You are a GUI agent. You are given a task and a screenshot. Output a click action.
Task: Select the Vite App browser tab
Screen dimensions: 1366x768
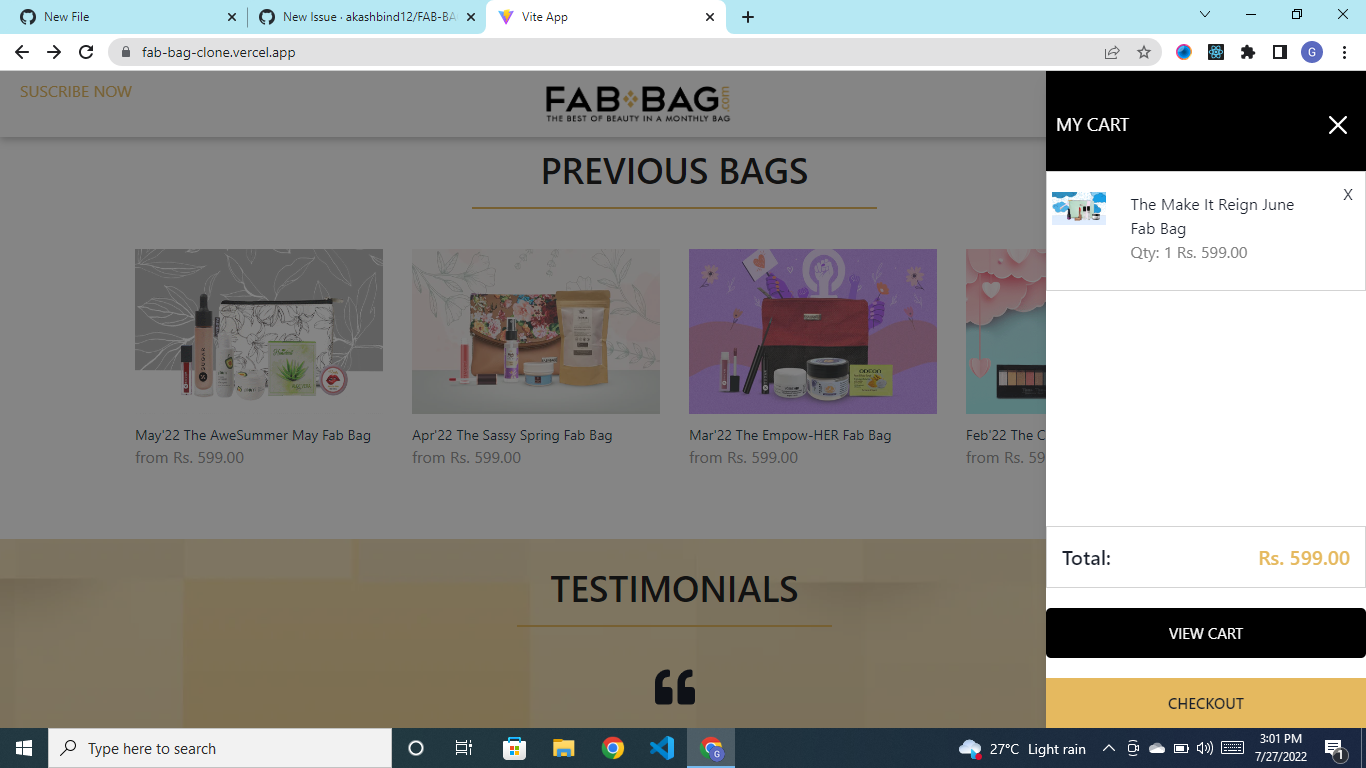tap(606, 17)
